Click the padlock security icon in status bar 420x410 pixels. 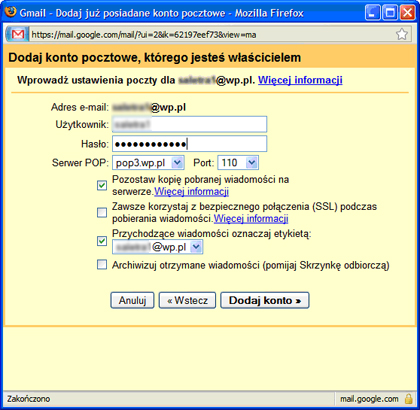408,399
